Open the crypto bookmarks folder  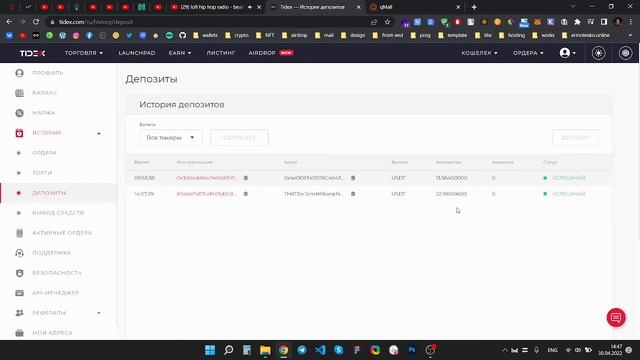click(x=237, y=36)
